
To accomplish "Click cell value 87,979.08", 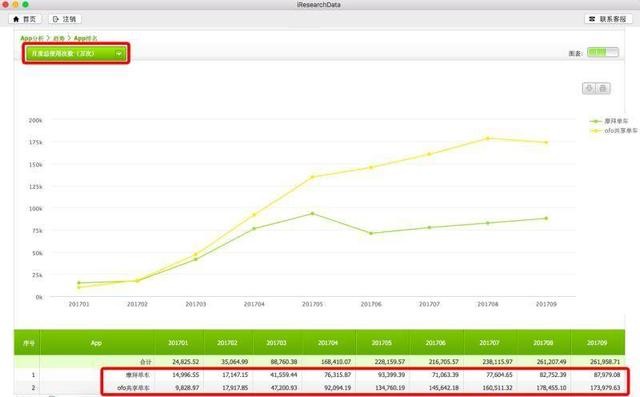I will tap(607, 375).
